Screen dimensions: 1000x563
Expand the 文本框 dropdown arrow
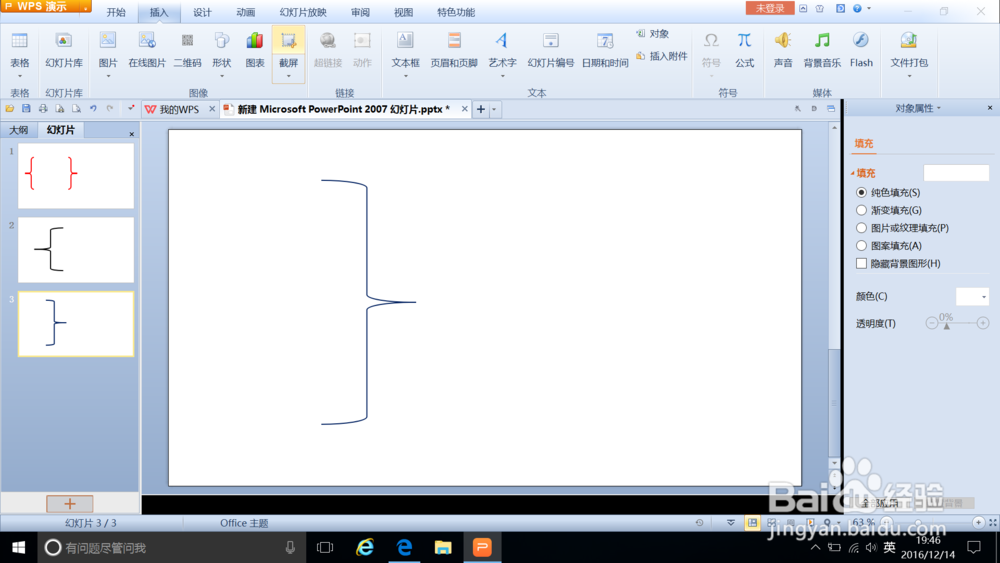(406, 77)
